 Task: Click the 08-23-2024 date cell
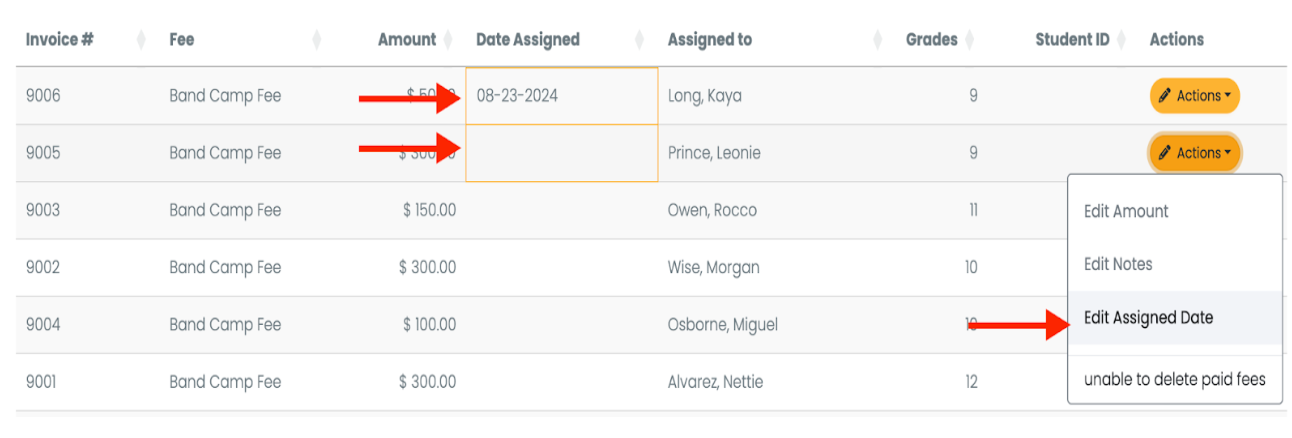tap(562, 96)
